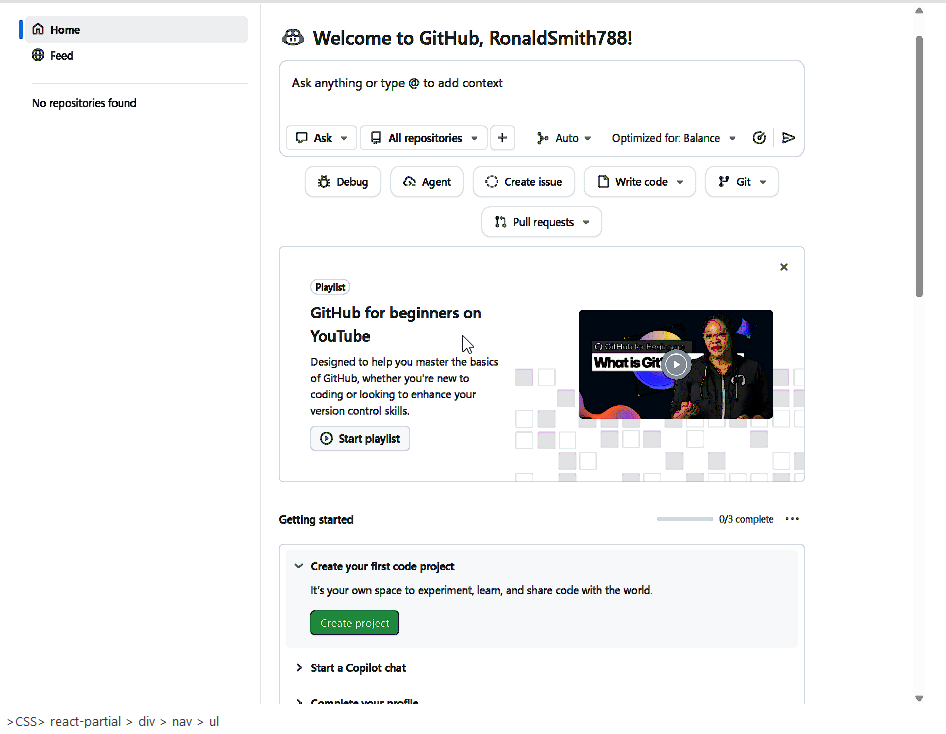The height and width of the screenshot is (734, 946).
Task: Open the Pull requests dropdown
Action: tap(541, 222)
